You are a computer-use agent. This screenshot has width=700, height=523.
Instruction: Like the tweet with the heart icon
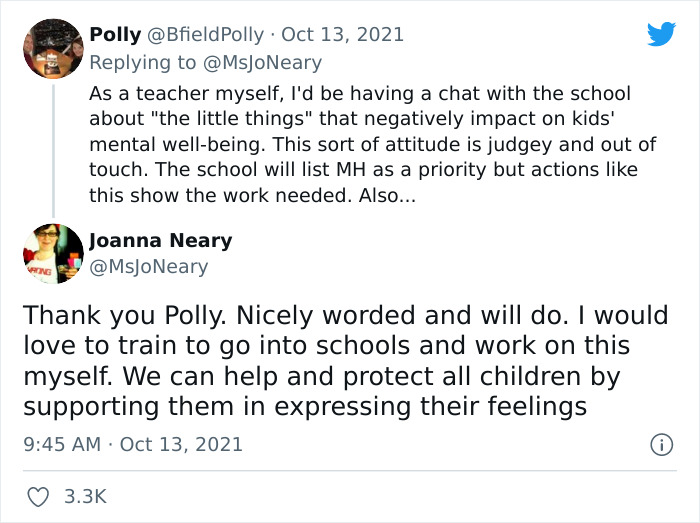click(36, 497)
